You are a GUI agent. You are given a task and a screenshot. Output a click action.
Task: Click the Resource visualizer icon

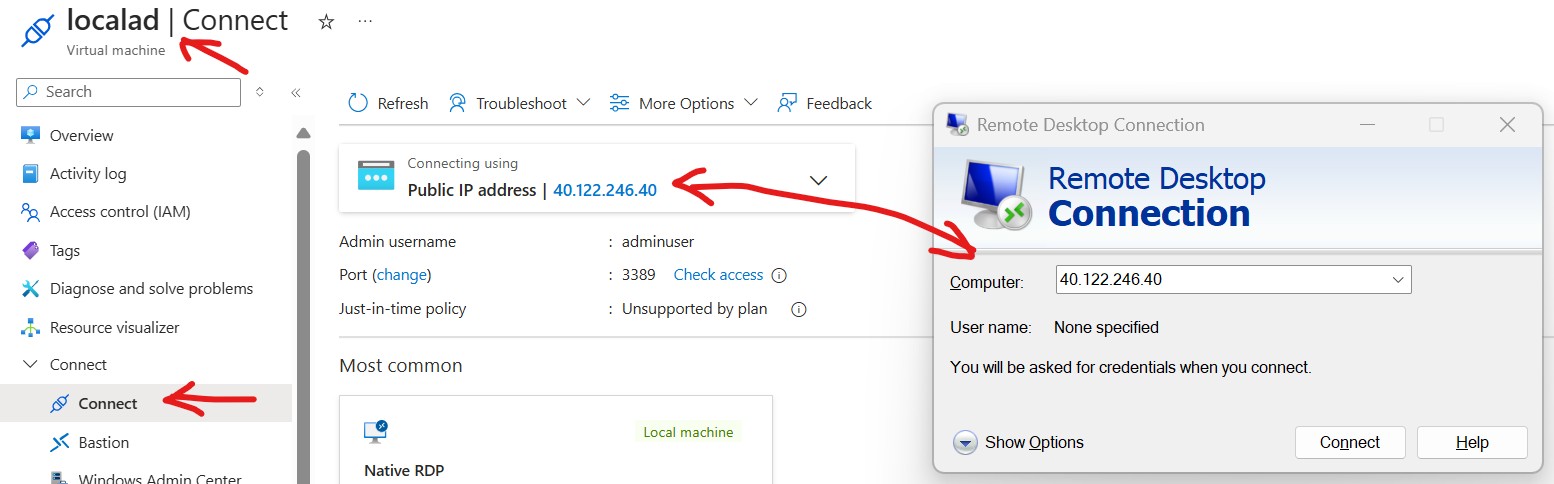(x=30, y=327)
